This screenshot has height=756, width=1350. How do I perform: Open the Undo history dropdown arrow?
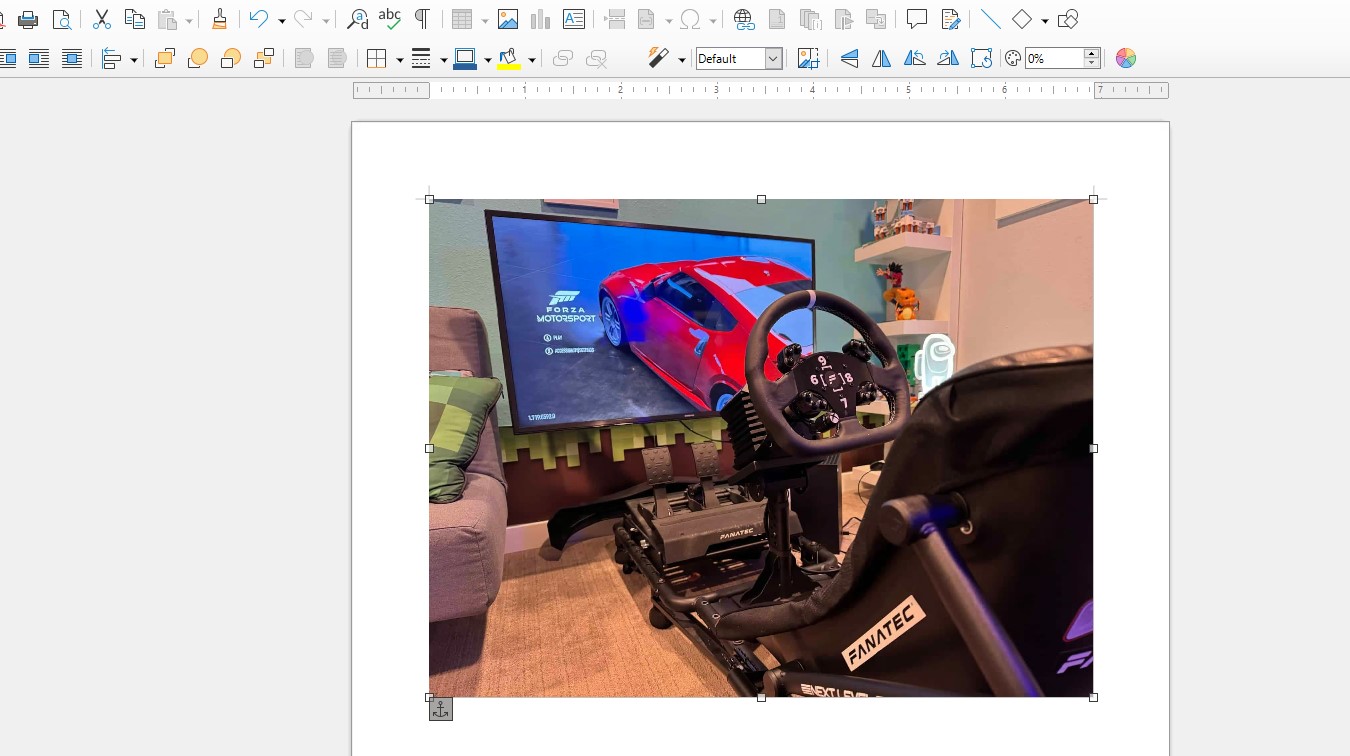click(x=281, y=20)
